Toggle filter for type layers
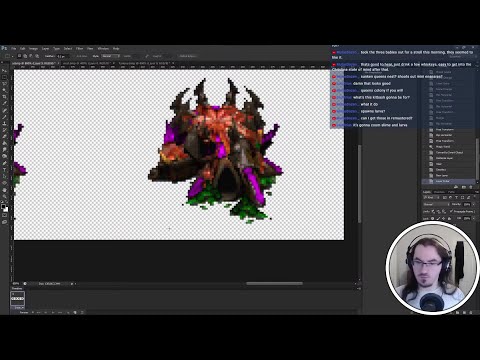 [456, 197]
